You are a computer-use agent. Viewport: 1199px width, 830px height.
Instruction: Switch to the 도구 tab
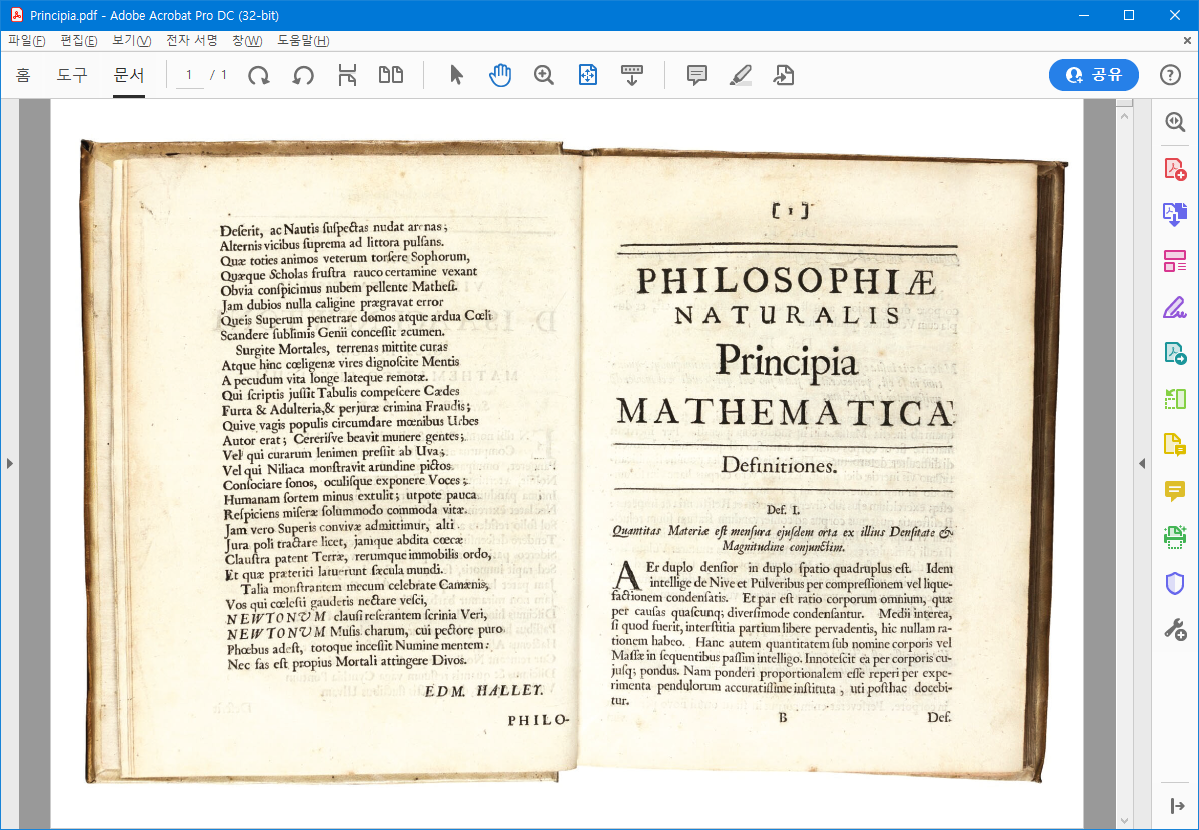point(72,75)
